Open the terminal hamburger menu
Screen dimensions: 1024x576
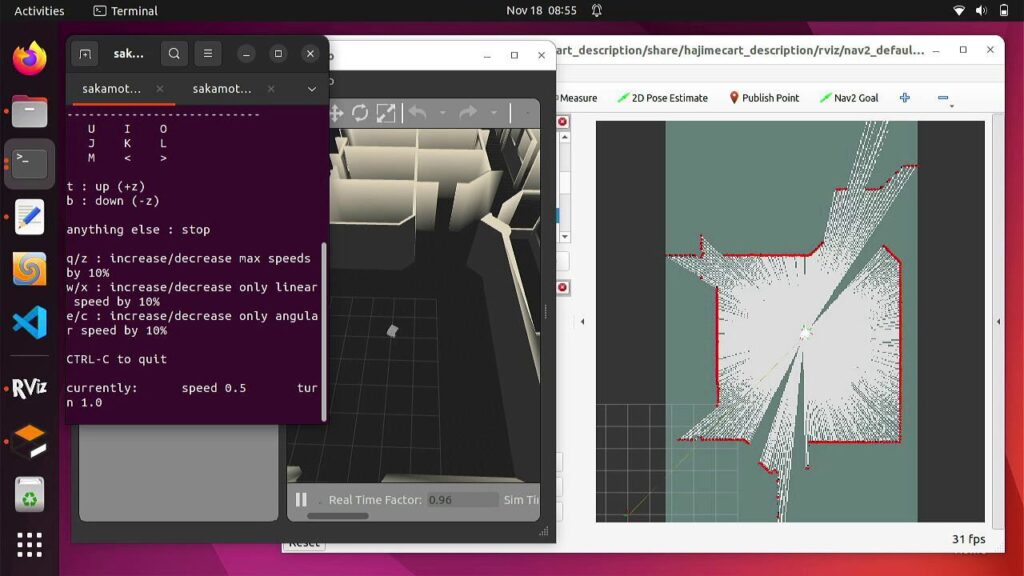207,54
